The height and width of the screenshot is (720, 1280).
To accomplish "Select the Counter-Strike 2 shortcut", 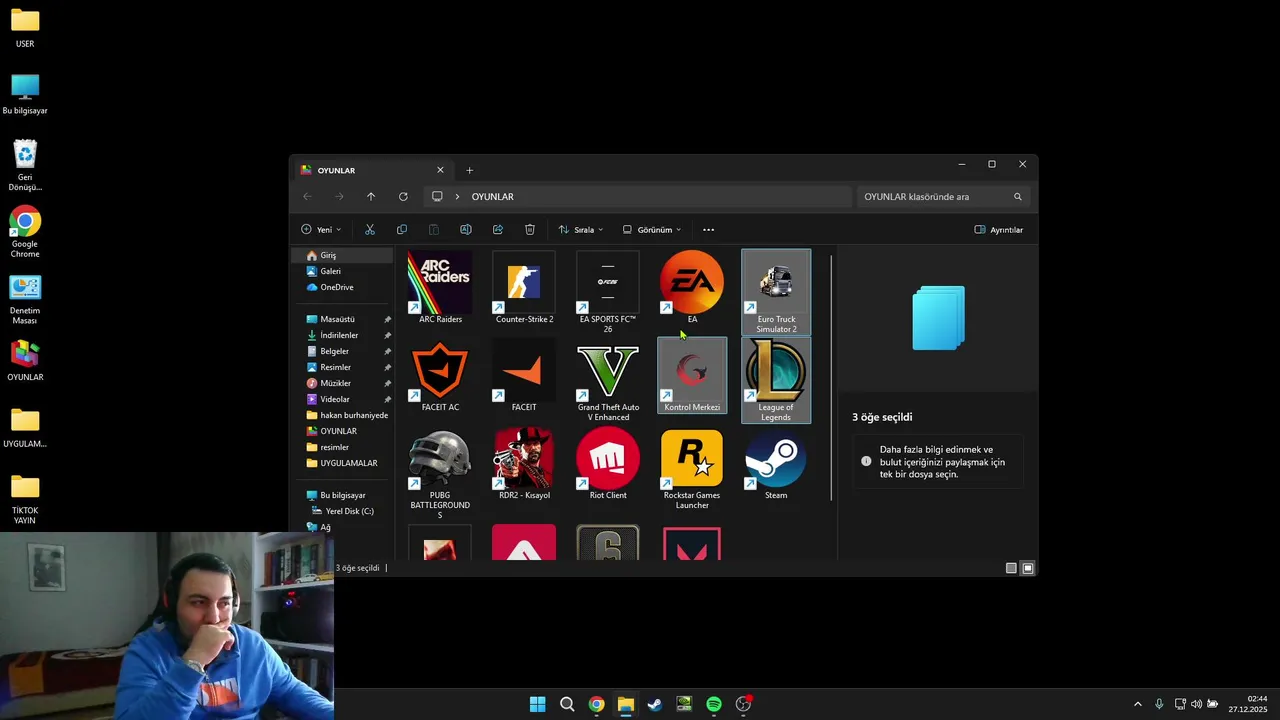I will click(x=524, y=288).
